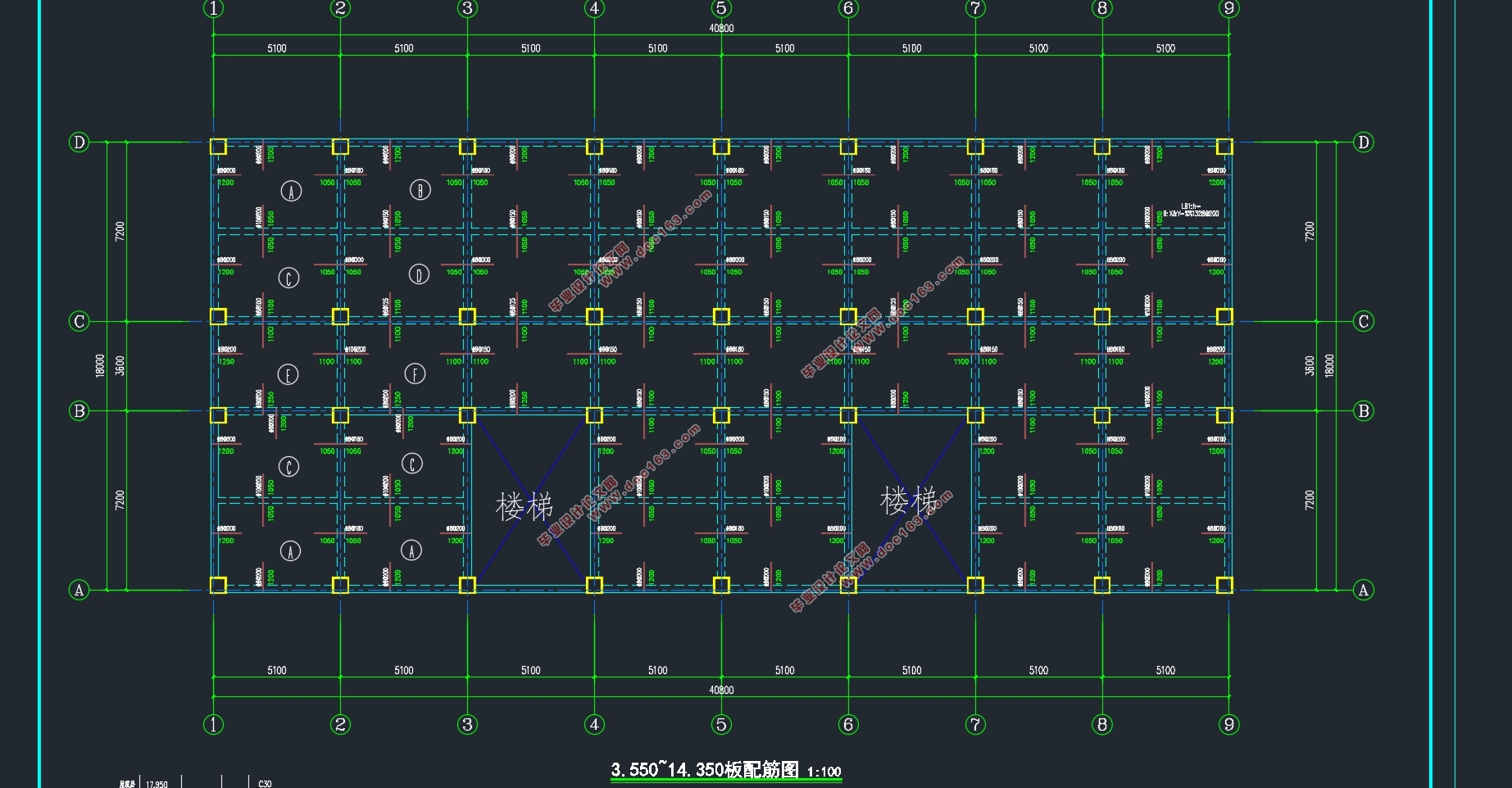Click the top axis bubble numbered 9
Screen dimensions: 1512x788
(1228, 8)
